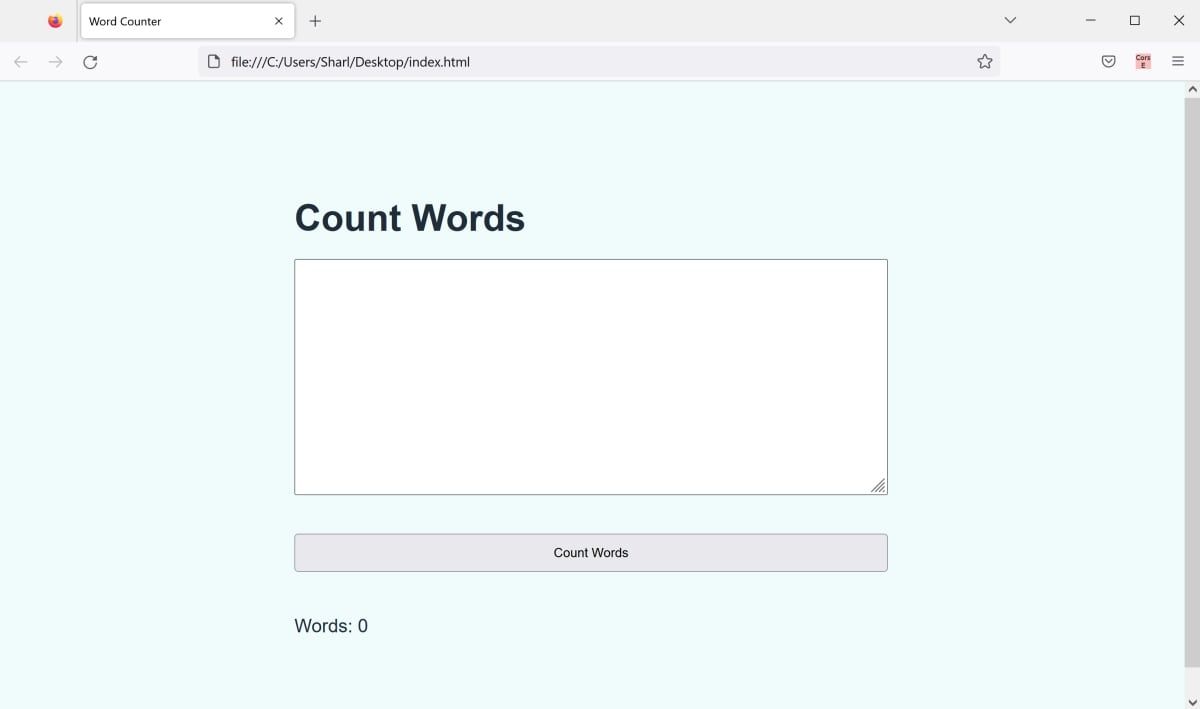Focus the address bar showing index.html path
This screenshot has height=709, width=1200.
click(599, 62)
